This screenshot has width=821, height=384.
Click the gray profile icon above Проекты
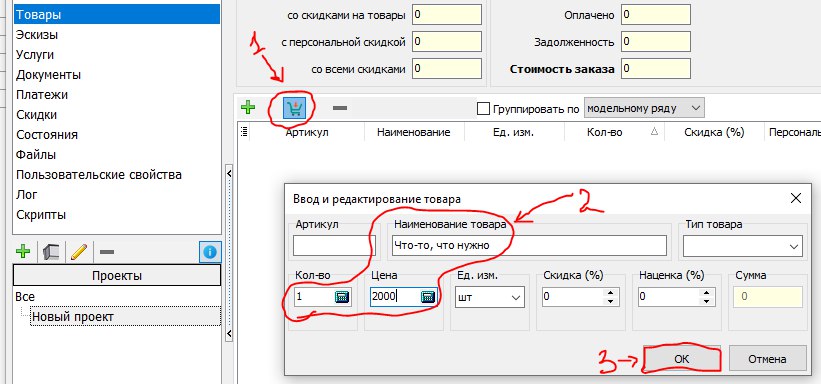click(51, 252)
